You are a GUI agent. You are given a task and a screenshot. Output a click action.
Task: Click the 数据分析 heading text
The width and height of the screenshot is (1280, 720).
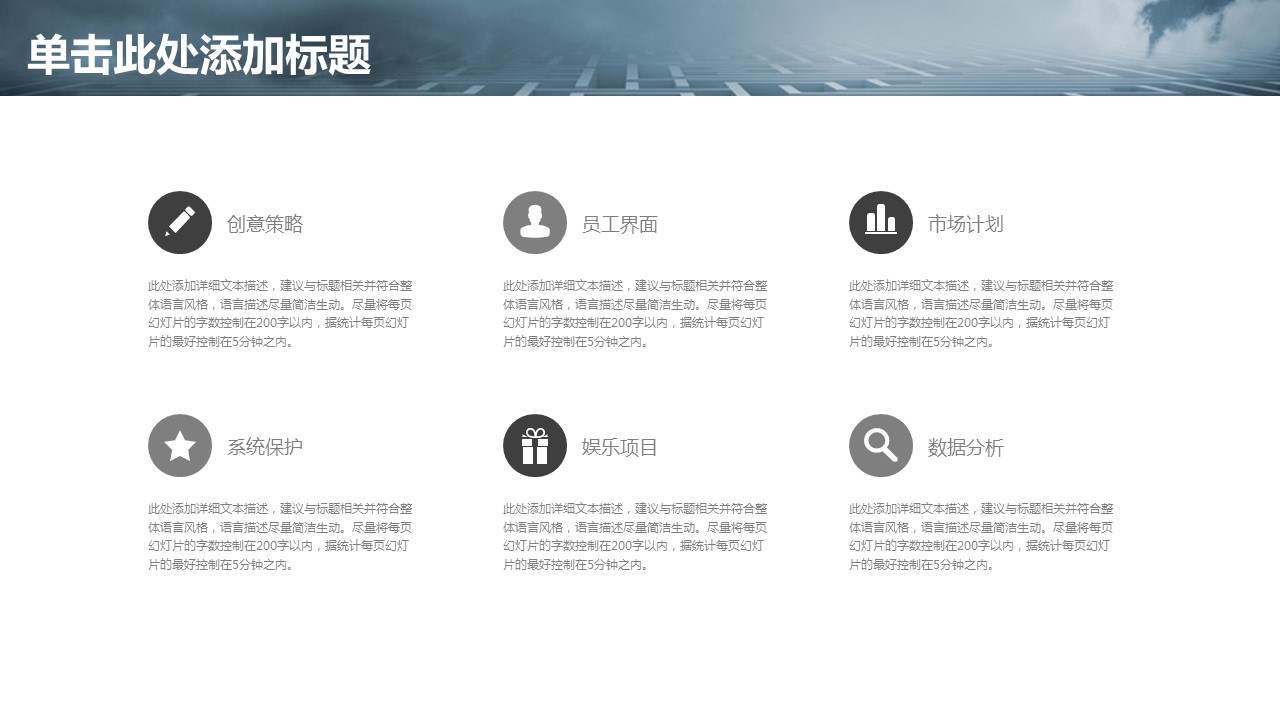point(965,447)
